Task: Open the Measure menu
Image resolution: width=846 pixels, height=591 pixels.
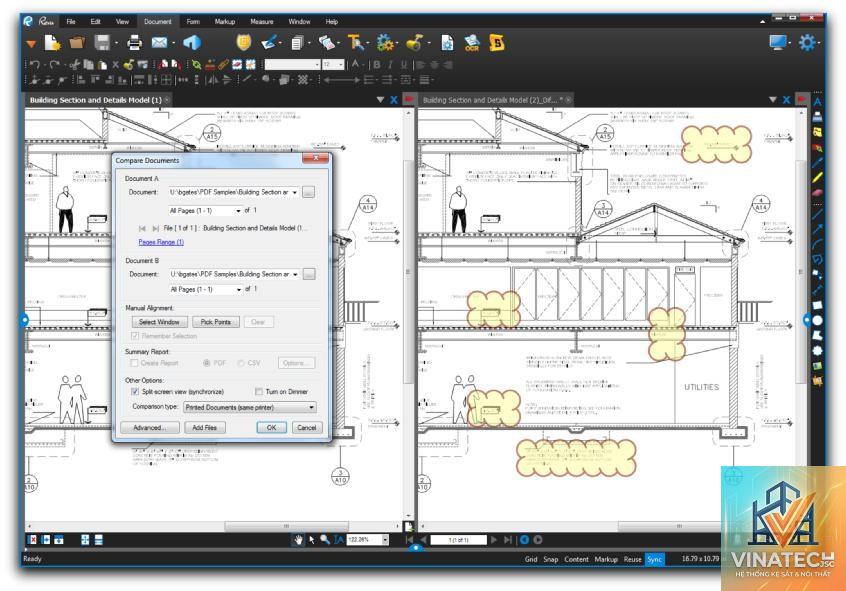Action: pos(262,22)
